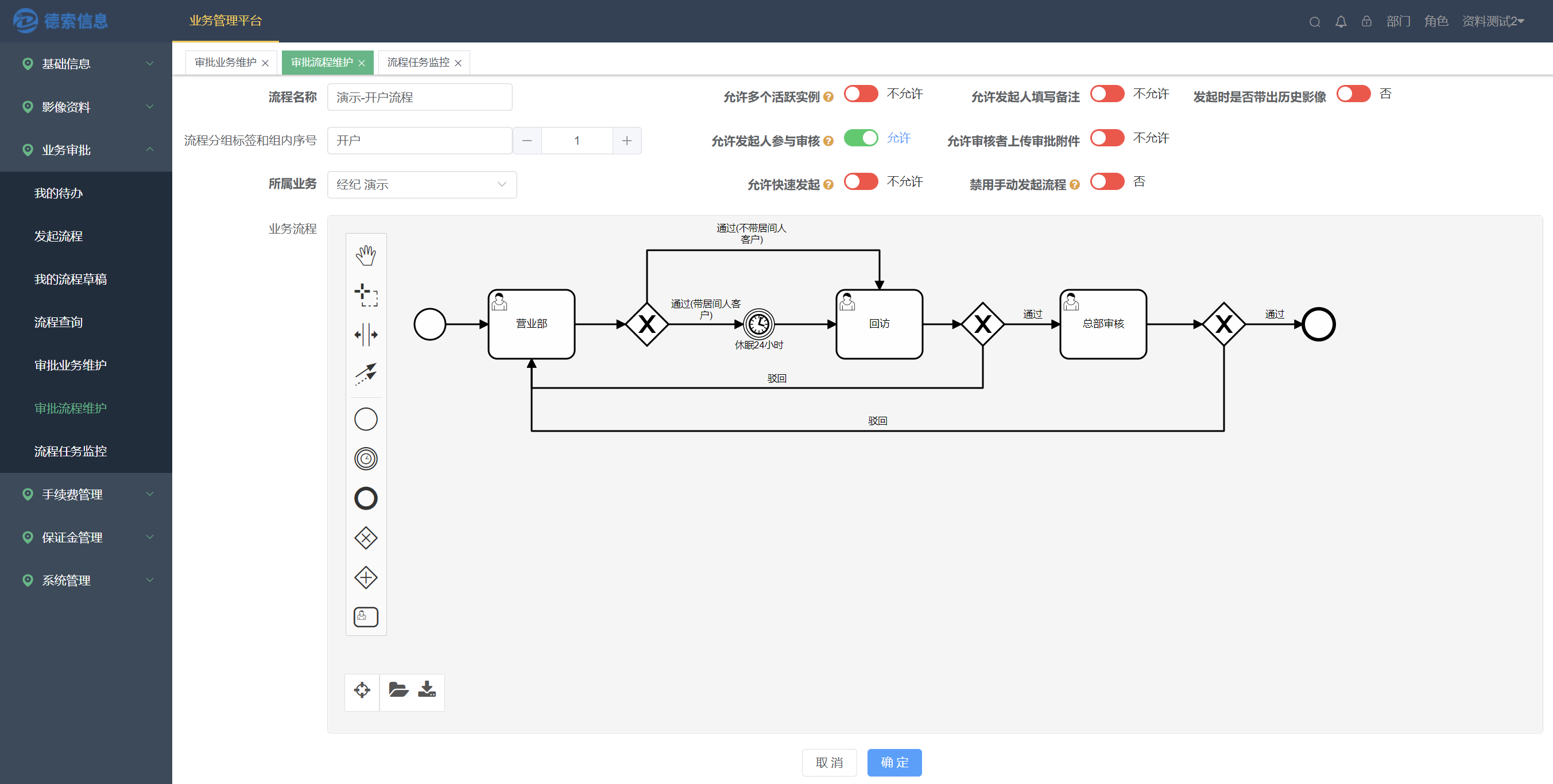Toggle 发起时是否带出历史影像 switch
The image size is (1553, 784).
tap(1353, 94)
